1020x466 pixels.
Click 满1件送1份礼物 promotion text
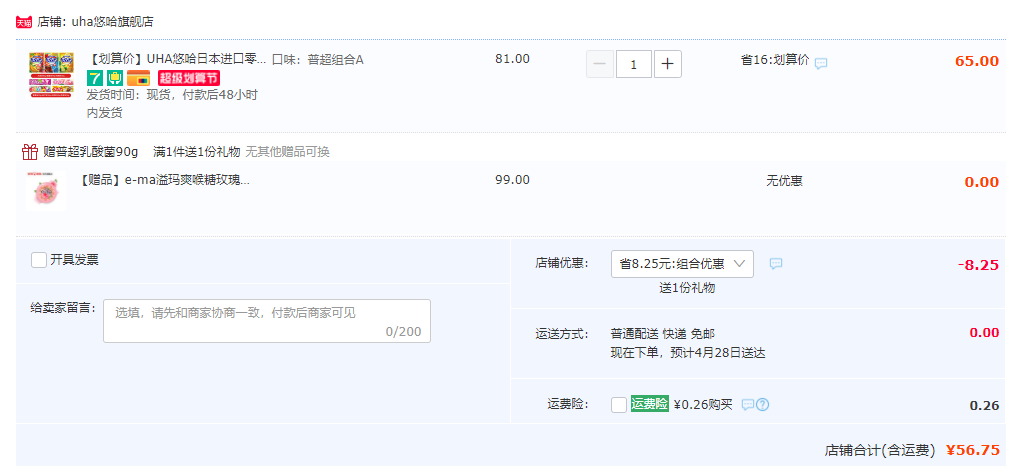pos(197,152)
